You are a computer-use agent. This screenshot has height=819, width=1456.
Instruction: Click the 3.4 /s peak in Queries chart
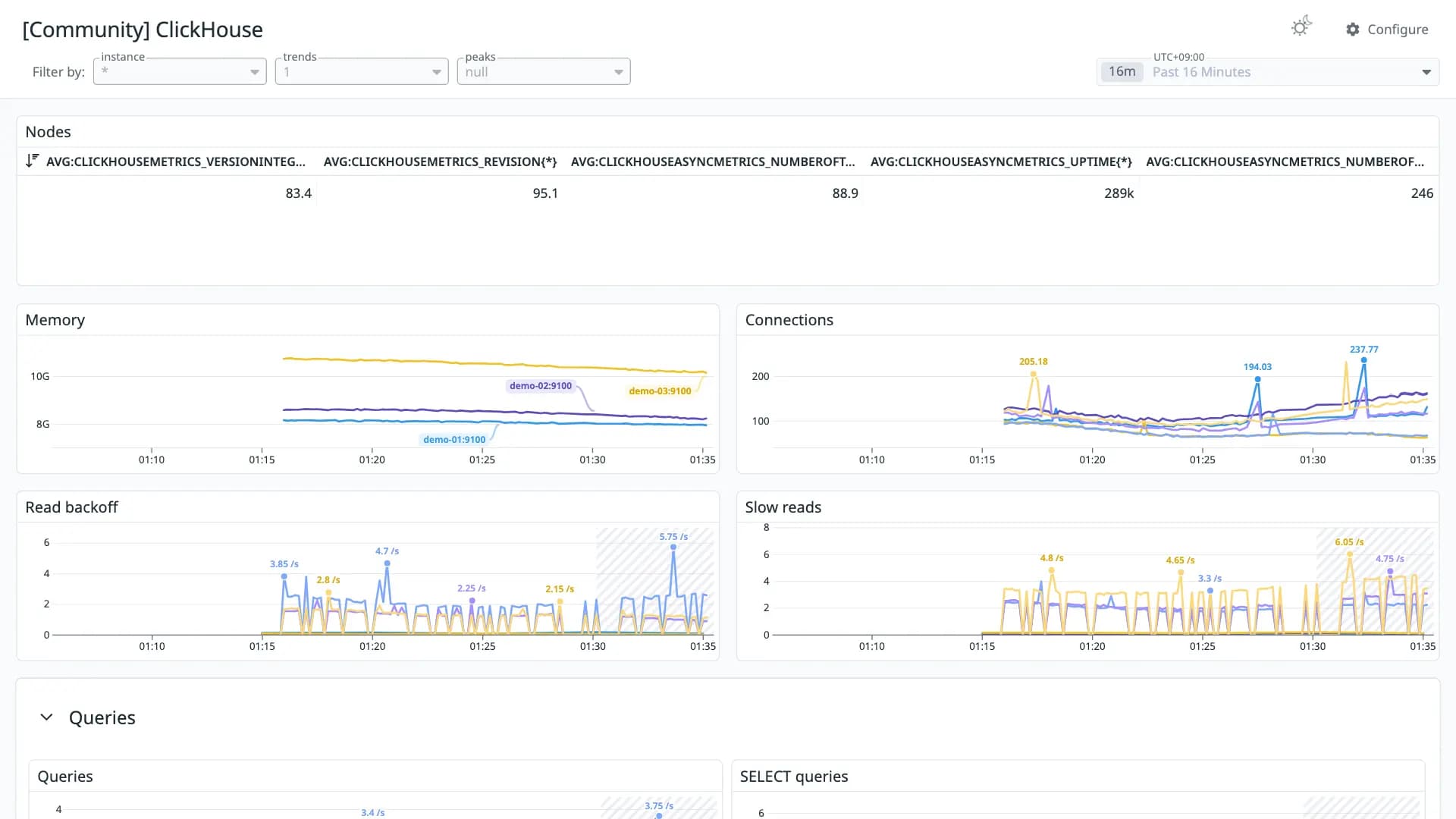(x=373, y=813)
